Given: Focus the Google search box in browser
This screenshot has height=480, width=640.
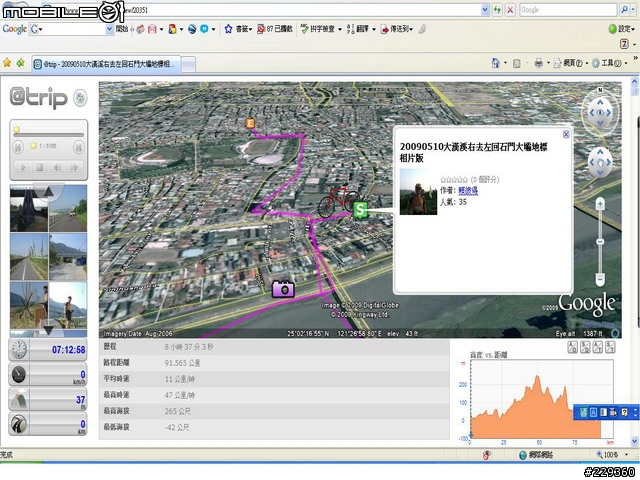Looking at the screenshot, I should coord(568,10).
